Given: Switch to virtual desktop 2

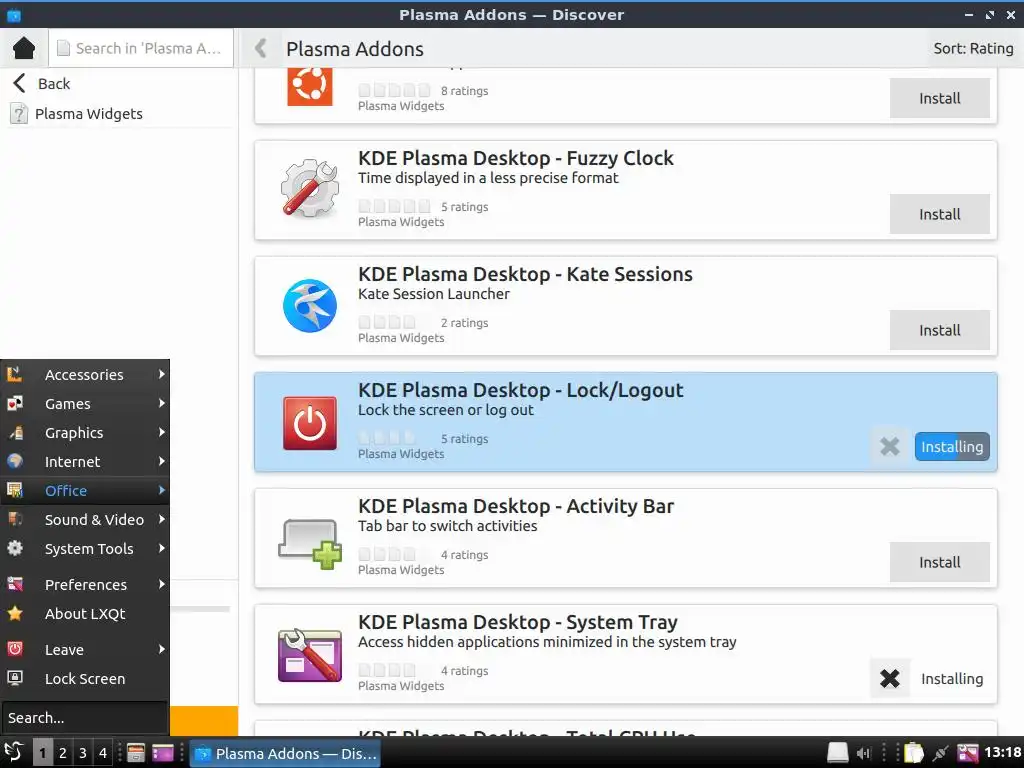Looking at the screenshot, I should coord(63,753).
